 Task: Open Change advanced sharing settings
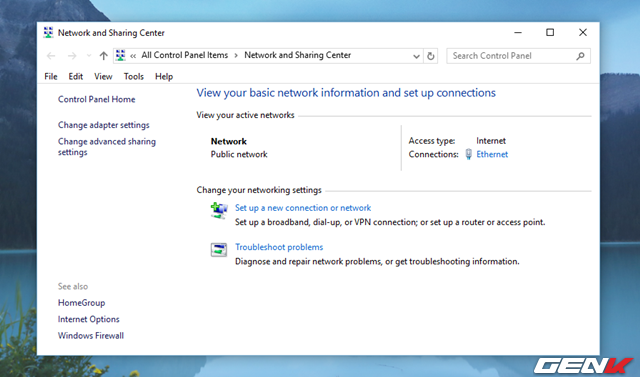coord(107,147)
